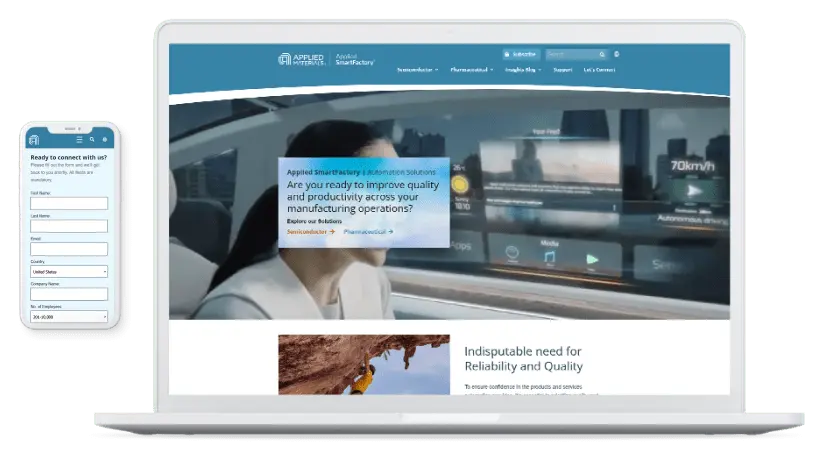
Task: Click the Applied SmartFactory logo text
Action: coord(354,59)
